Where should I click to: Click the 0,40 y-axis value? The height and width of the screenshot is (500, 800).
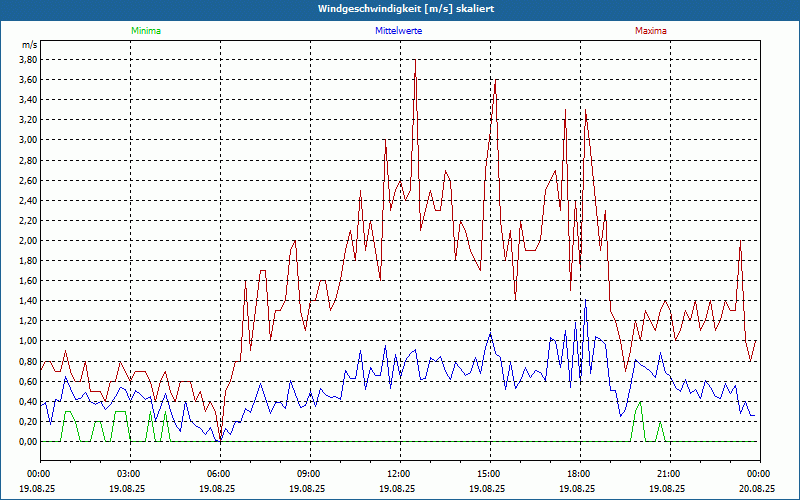(x=28, y=402)
